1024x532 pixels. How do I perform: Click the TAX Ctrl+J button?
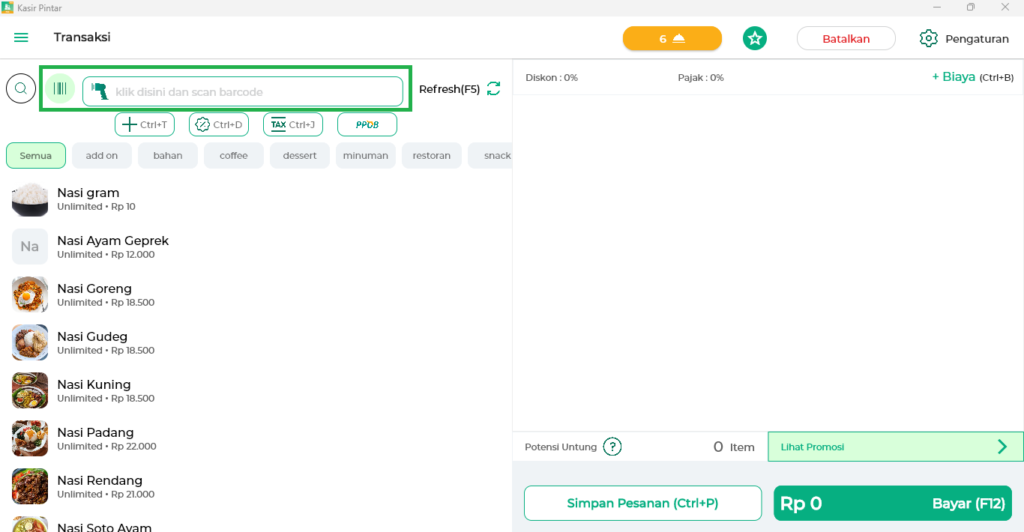293,125
